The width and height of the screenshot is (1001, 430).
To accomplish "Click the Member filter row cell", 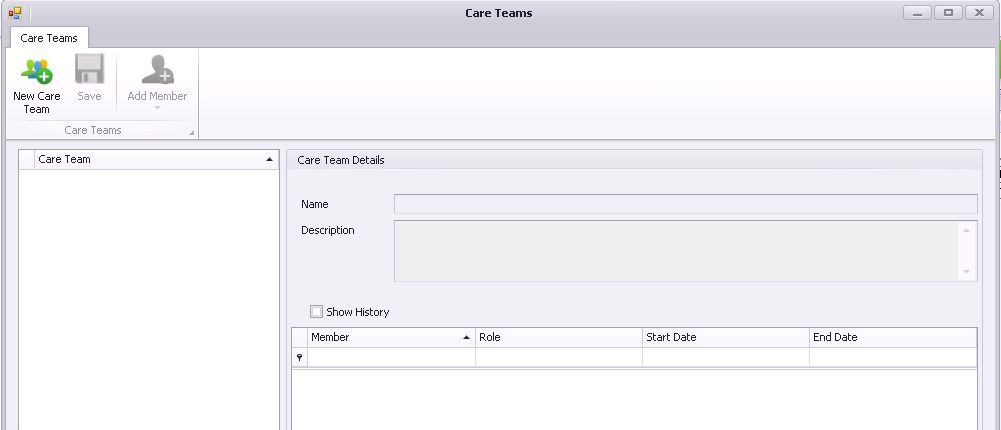I will coord(391,357).
